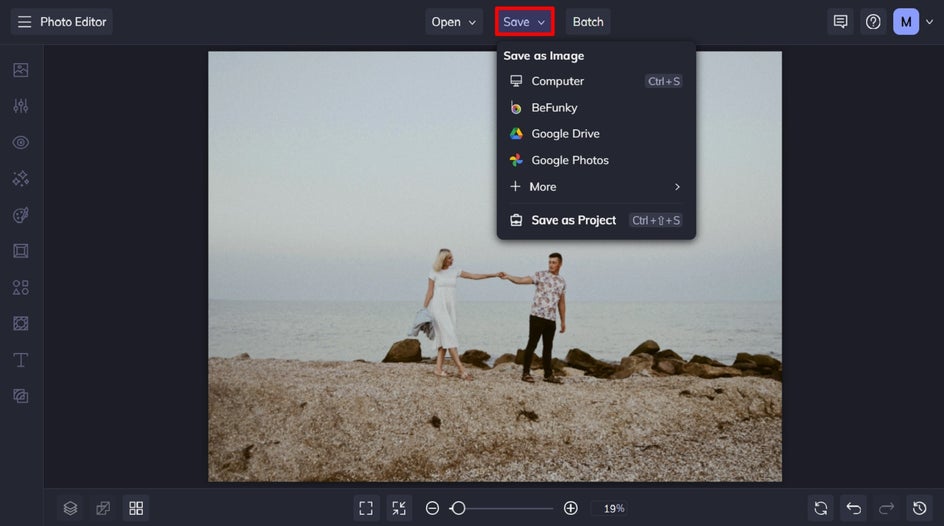The width and height of the screenshot is (944, 526).
Task: Undo the last edit
Action: point(854,509)
